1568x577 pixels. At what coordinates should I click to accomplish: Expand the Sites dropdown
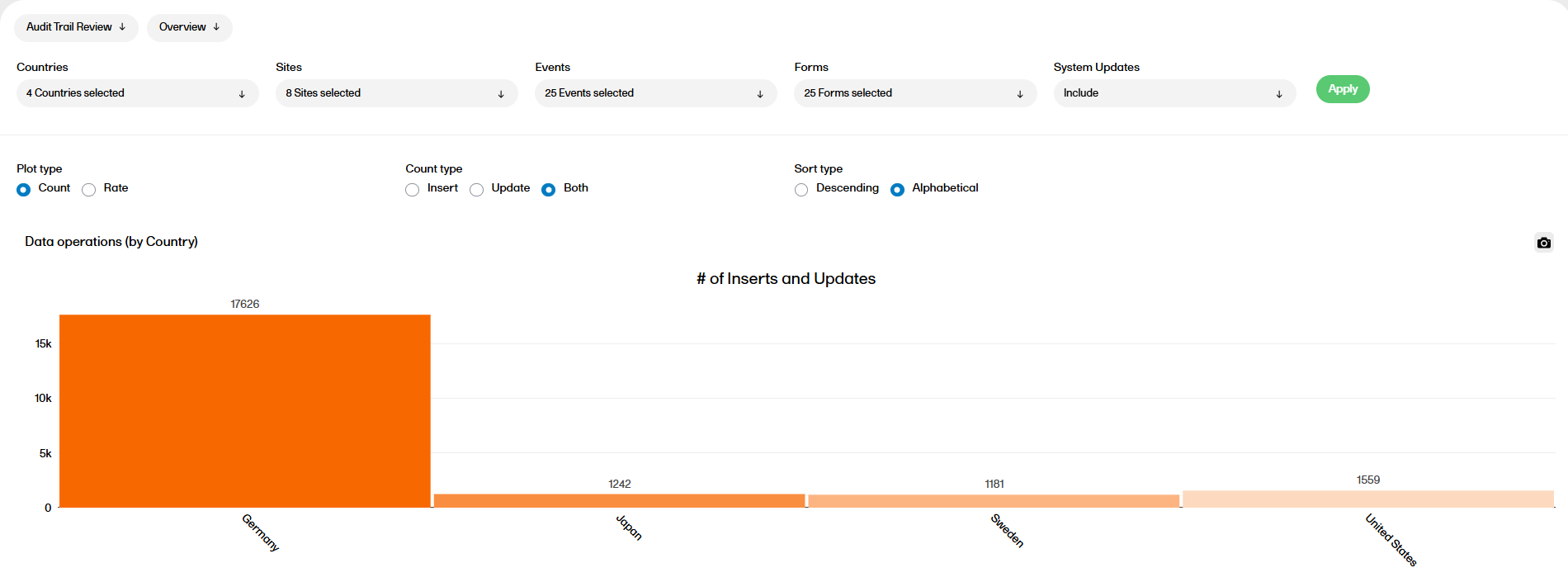click(396, 93)
